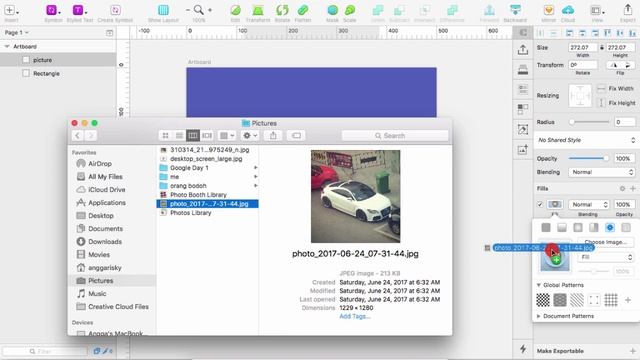Screen dimensions: 640x360
Task: Toggle Show Layout in the toolbar
Action: pyautogui.click(x=163, y=10)
